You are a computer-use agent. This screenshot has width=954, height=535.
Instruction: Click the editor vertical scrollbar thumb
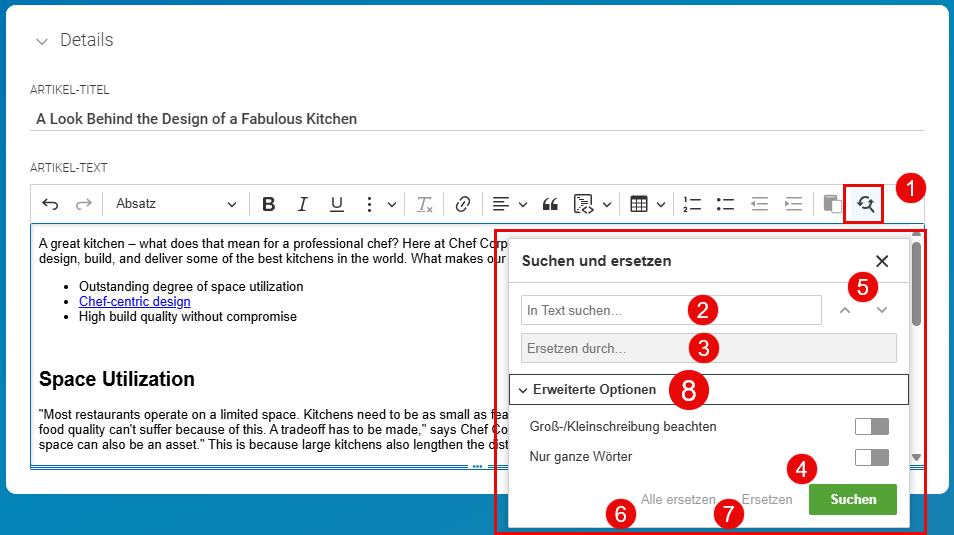tap(916, 284)
